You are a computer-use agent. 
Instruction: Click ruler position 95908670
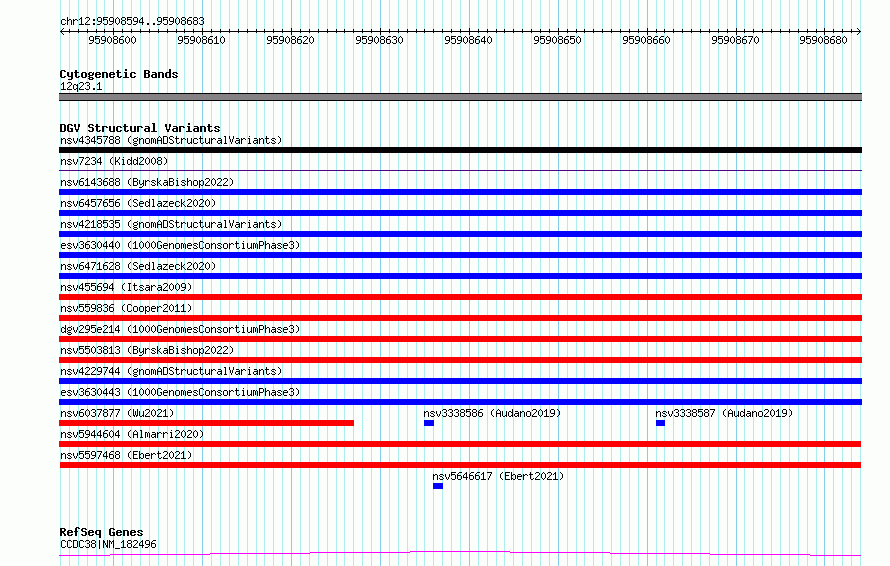pos(735,40)
